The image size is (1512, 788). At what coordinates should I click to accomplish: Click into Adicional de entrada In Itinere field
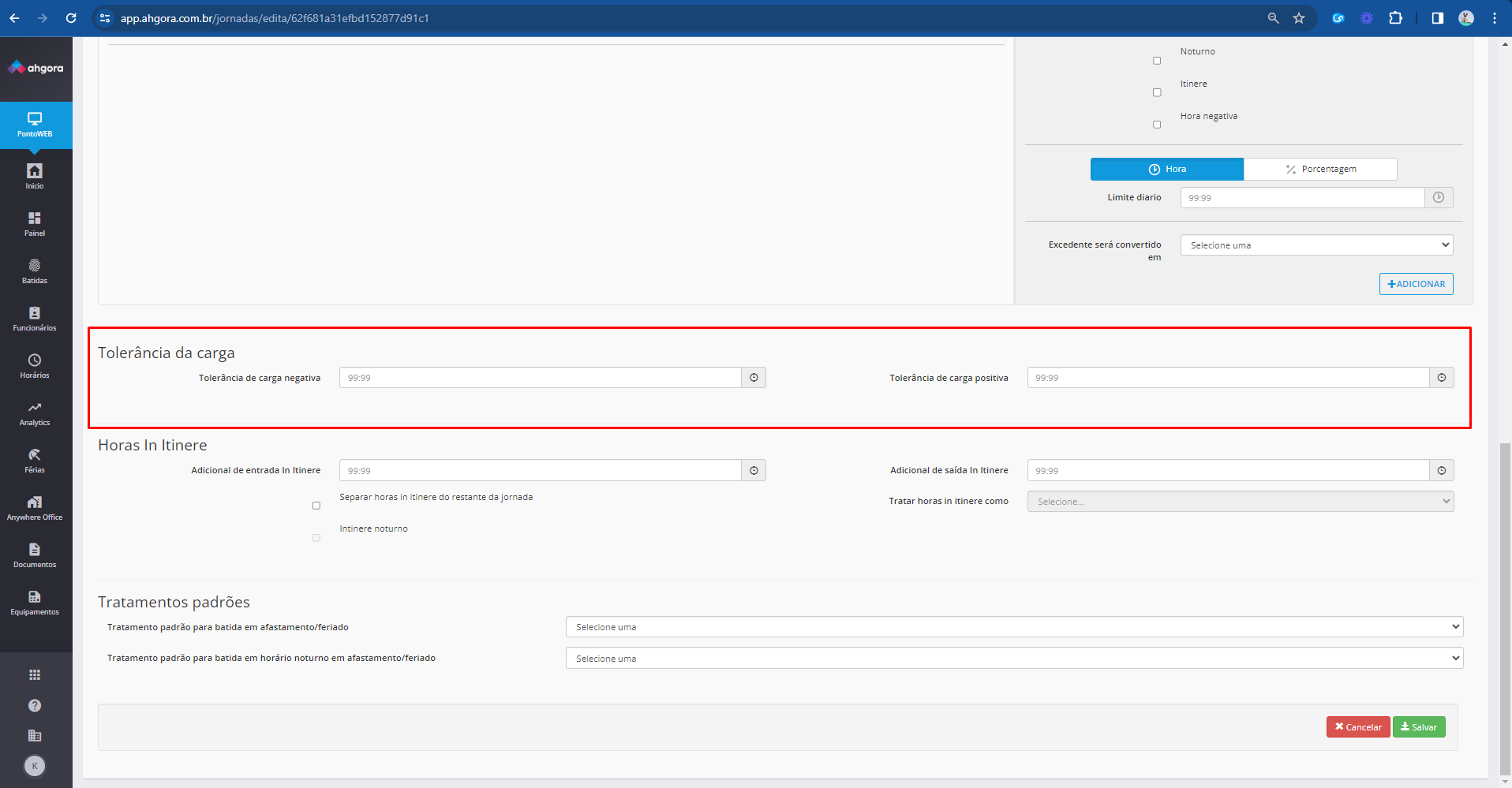click(541, 470)
